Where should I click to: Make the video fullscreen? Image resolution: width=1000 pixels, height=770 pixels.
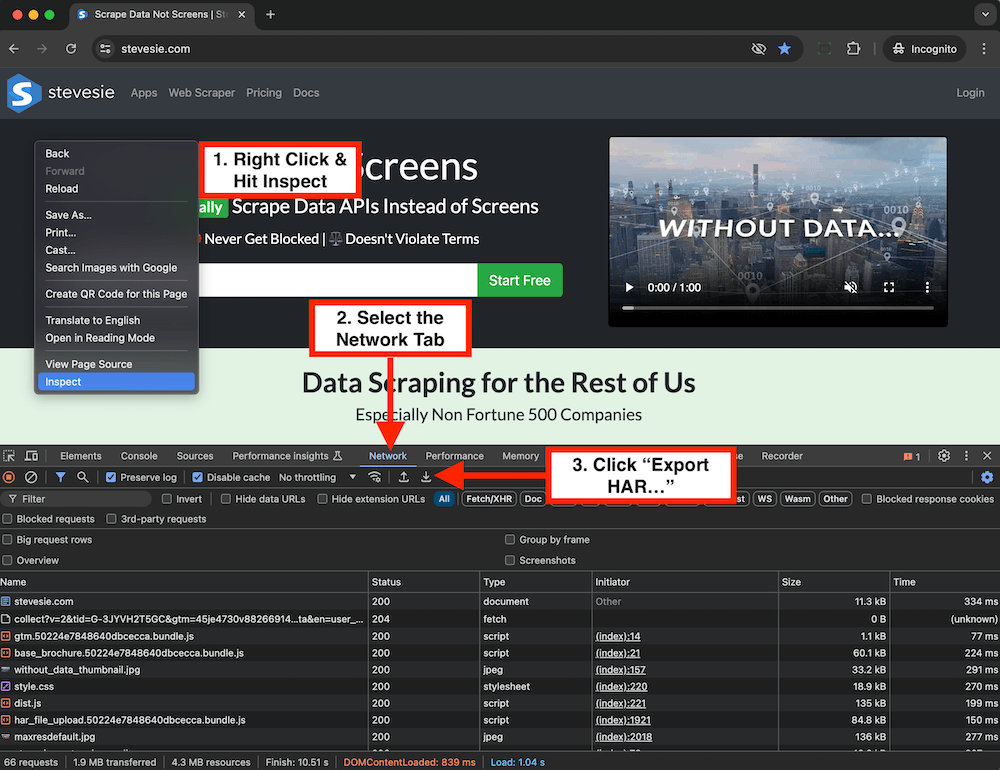[889, 288]
